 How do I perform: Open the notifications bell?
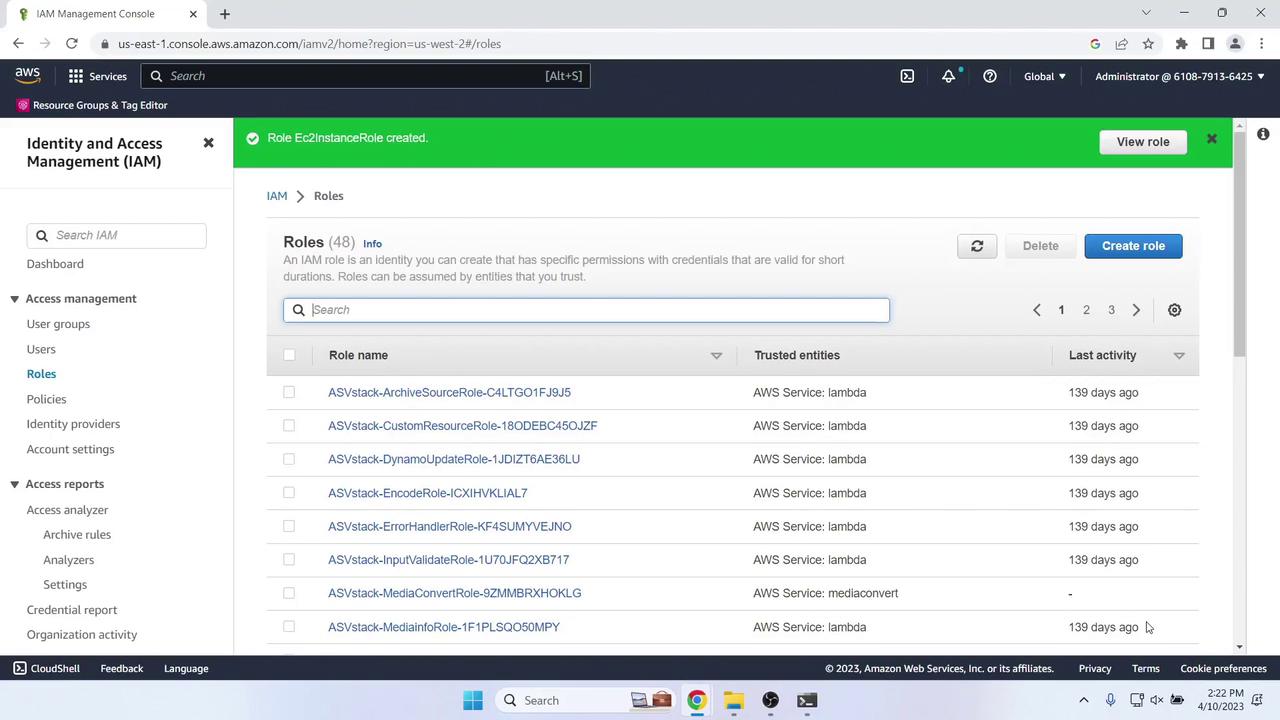click(x=949, y=76)
